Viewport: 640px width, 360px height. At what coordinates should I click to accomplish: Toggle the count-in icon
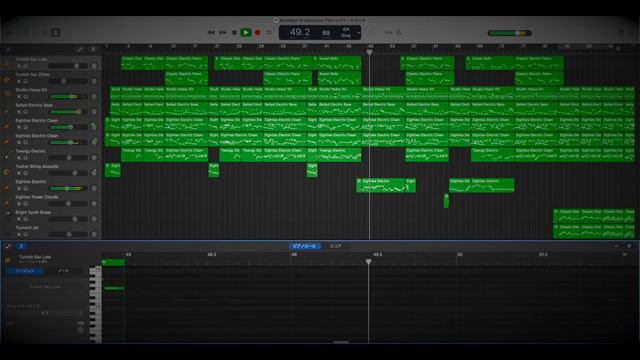pos(388,33)
